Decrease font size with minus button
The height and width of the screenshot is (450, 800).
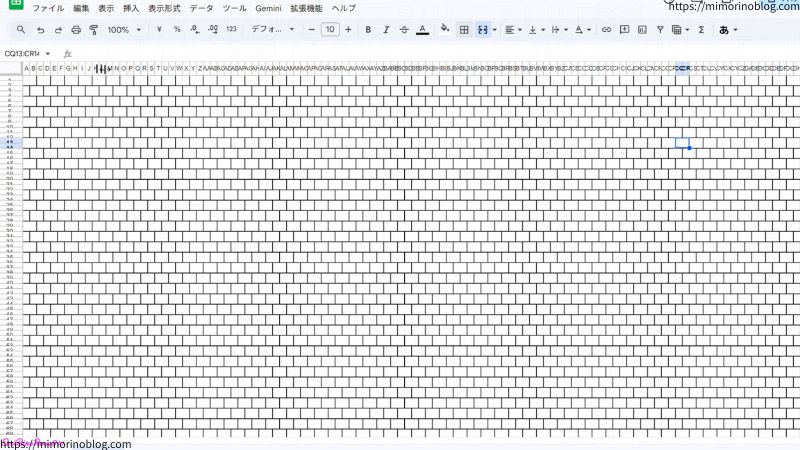click(x=311, y=30)
